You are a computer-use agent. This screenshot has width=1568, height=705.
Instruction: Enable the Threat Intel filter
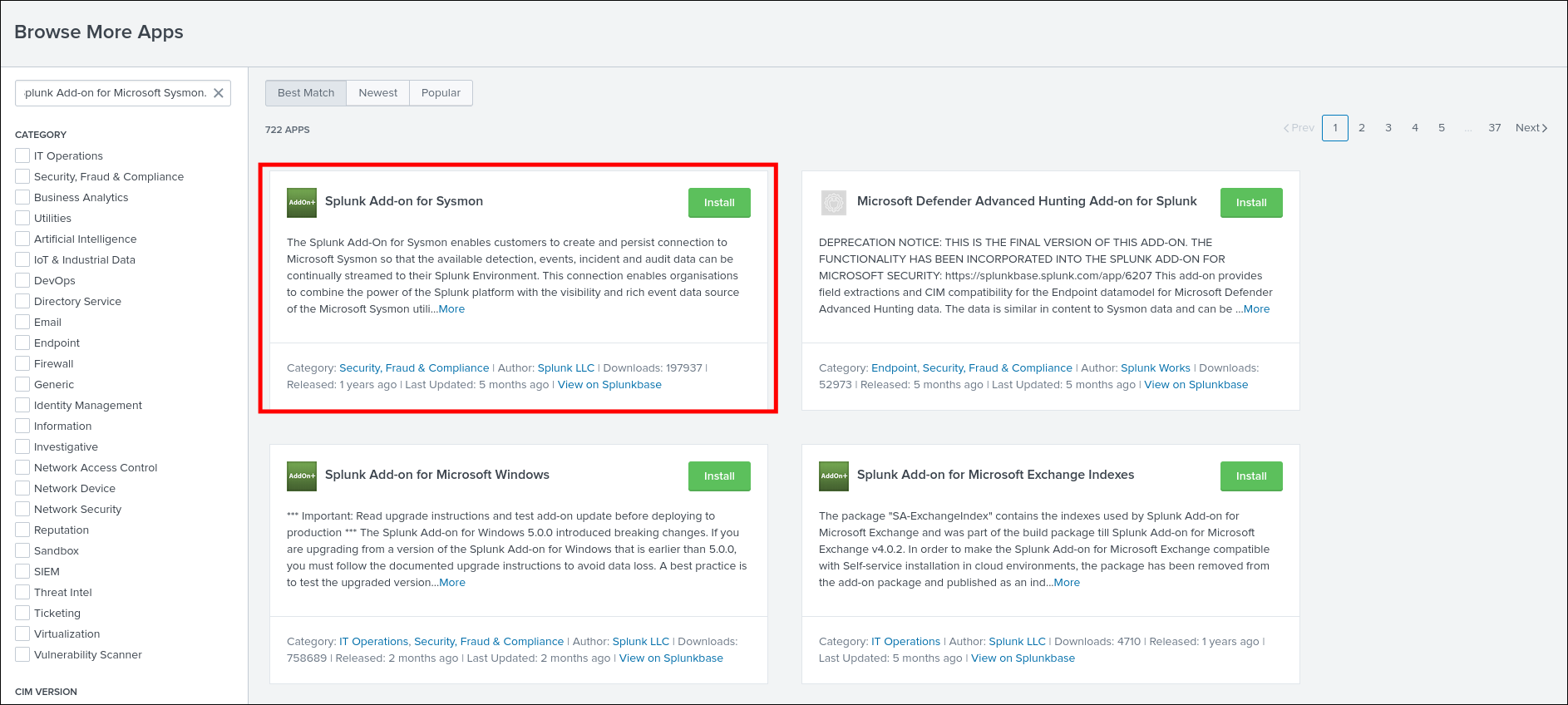pos(22,592)
